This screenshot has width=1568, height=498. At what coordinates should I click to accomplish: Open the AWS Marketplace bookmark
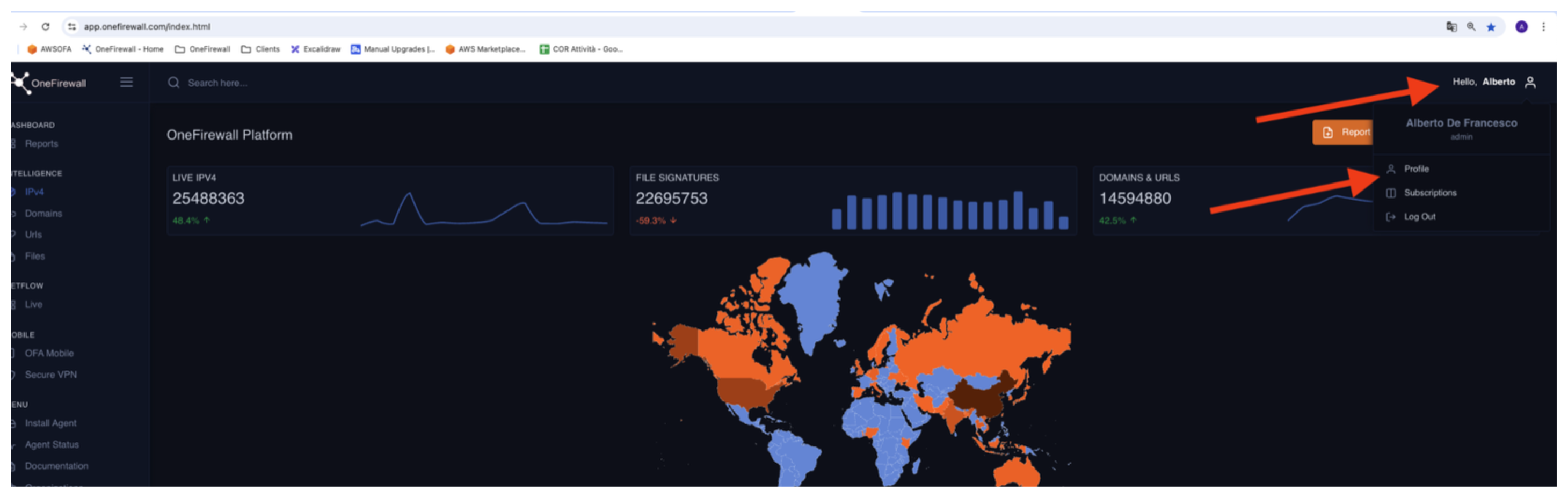[x=485, y=49]
